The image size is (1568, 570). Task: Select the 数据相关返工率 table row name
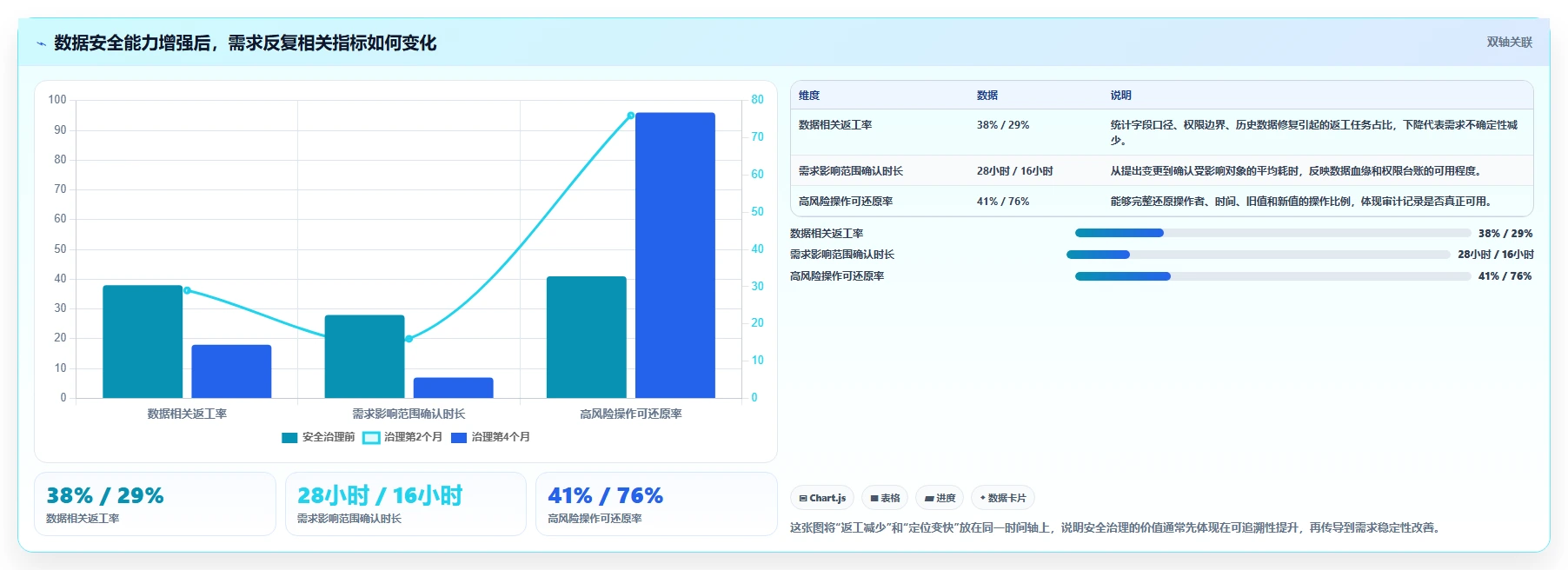pyautogui.click(x=835, y=125)
